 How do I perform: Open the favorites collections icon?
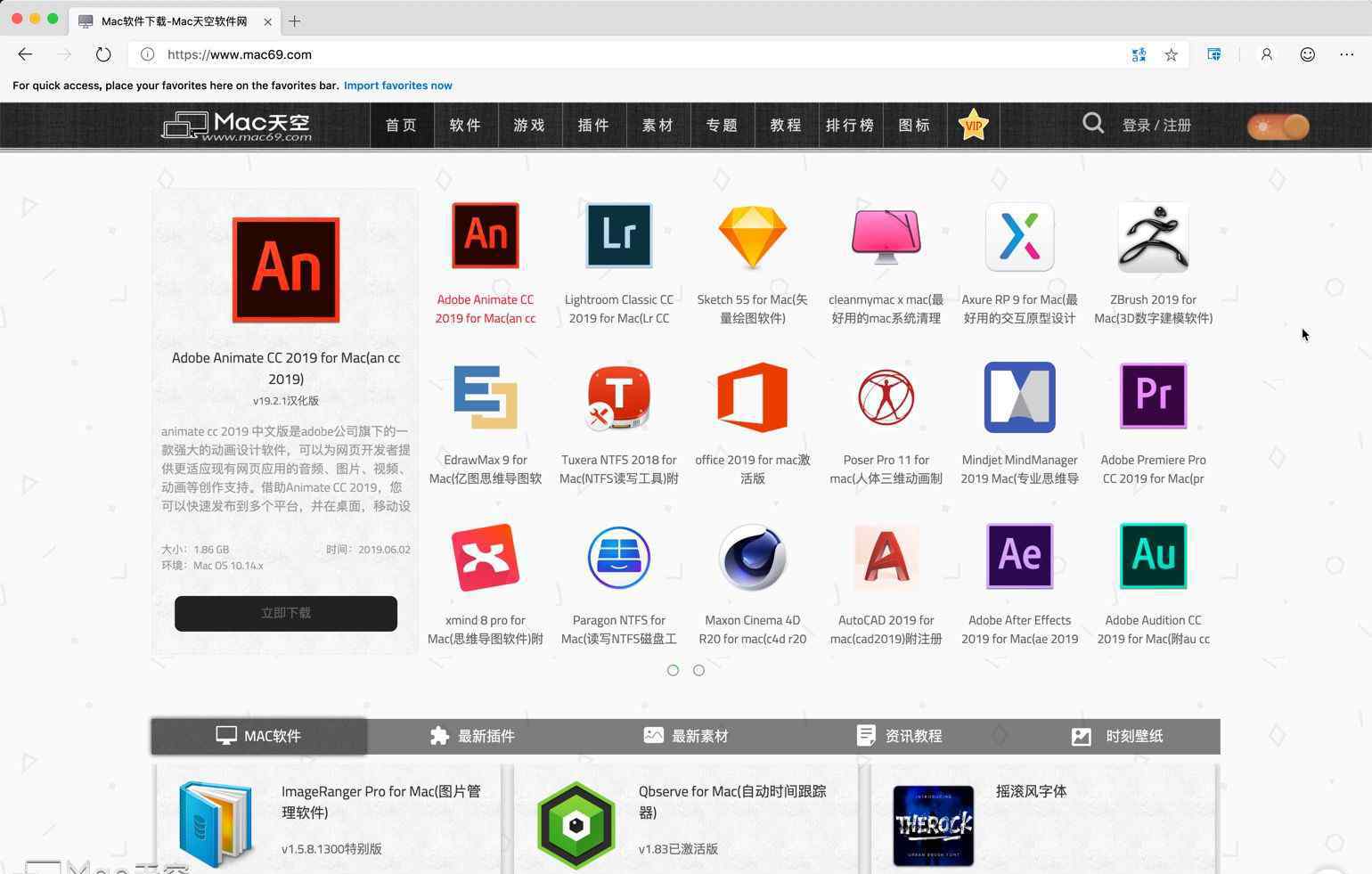pyautogui.click(x=1214, y=54)
